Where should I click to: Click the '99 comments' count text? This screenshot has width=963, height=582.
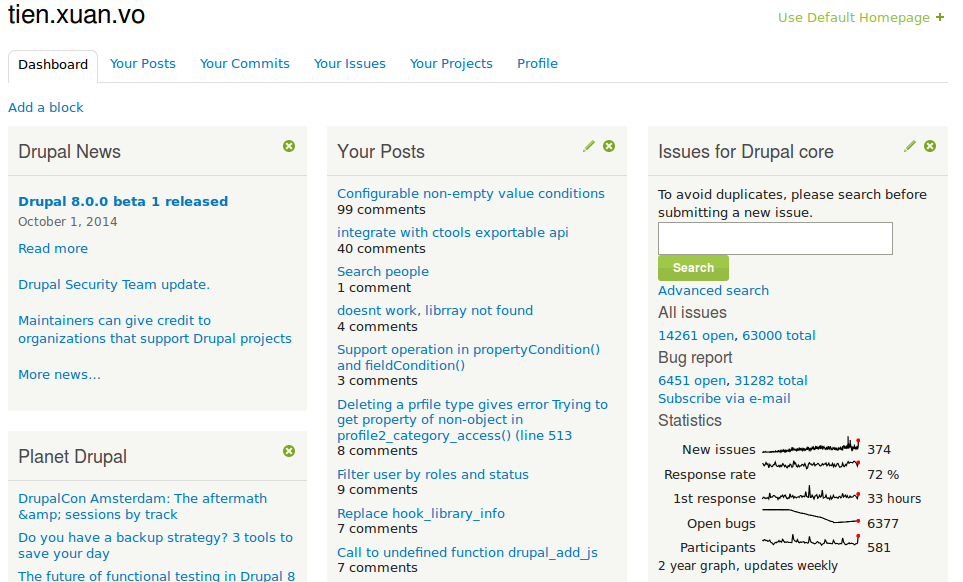[381, 210]
